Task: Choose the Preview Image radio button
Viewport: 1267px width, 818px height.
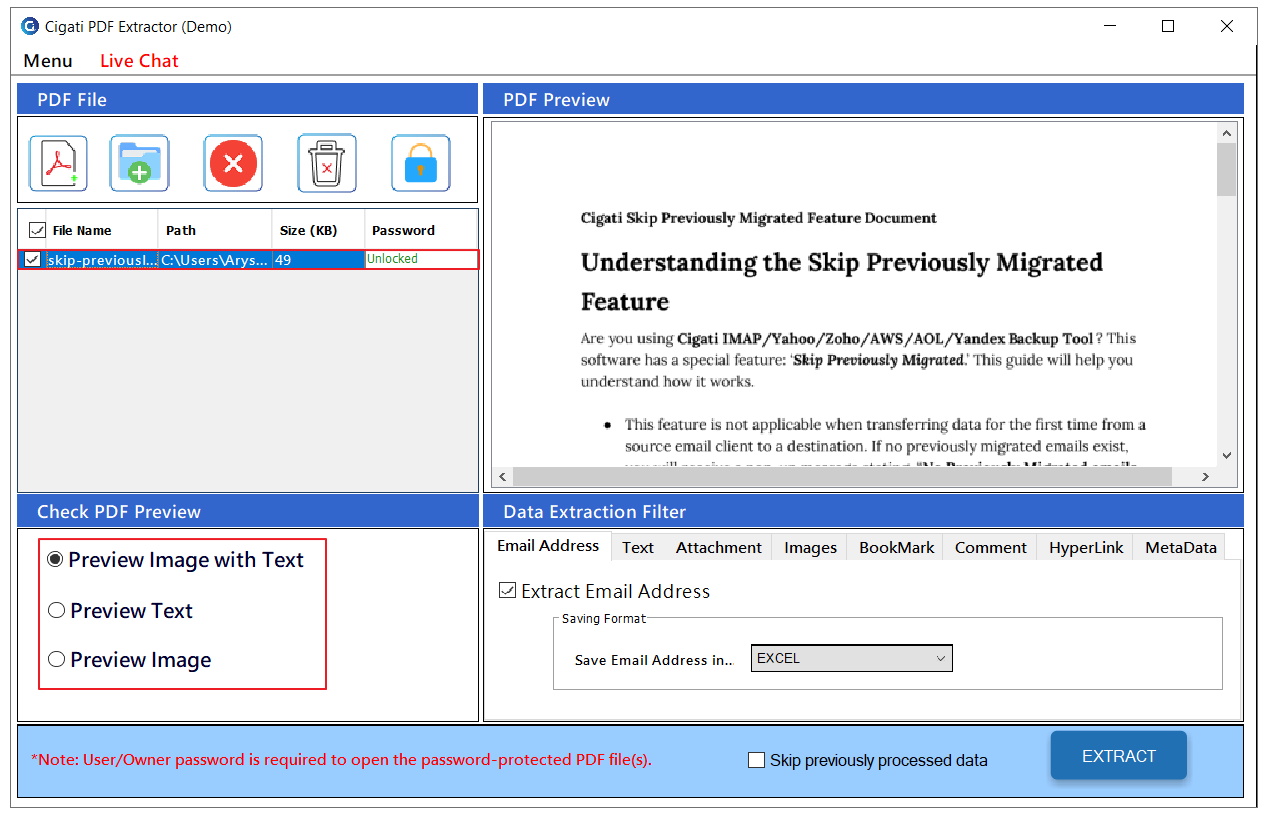Action: pyautogui.click(x=56, y=660)
